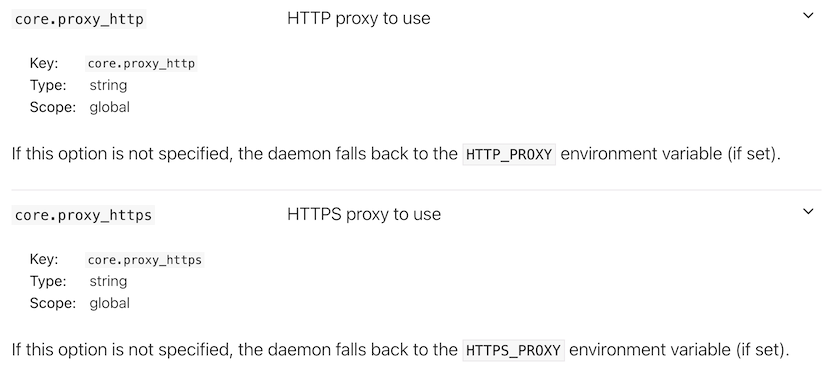The image size is (835, 380).
Task: Click the 'Scope:' label under core.proxy_https
Action: pyautogui.click(x=53, y=303)
